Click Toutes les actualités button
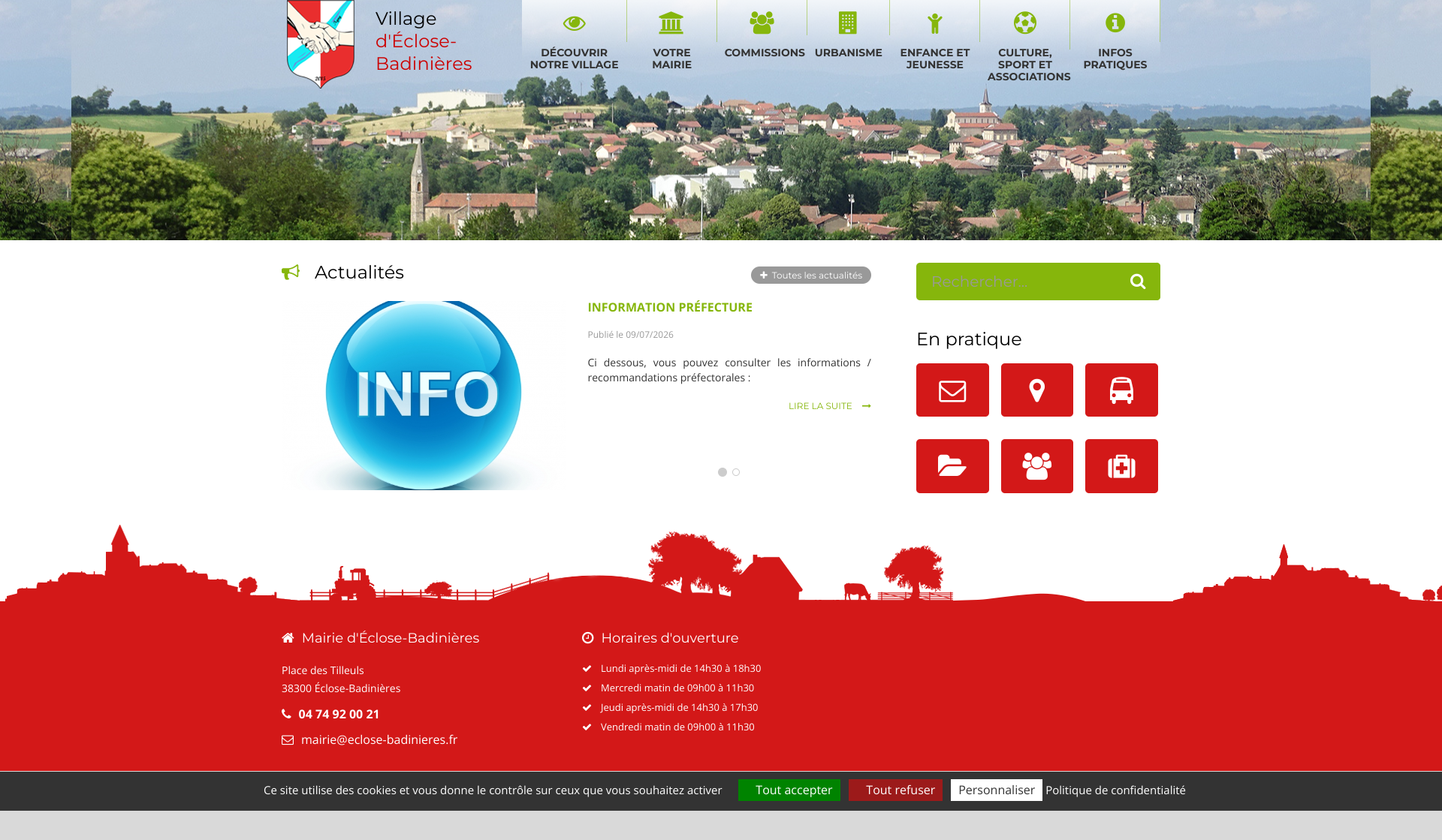The image size is (1442, 840). point(811,275)
